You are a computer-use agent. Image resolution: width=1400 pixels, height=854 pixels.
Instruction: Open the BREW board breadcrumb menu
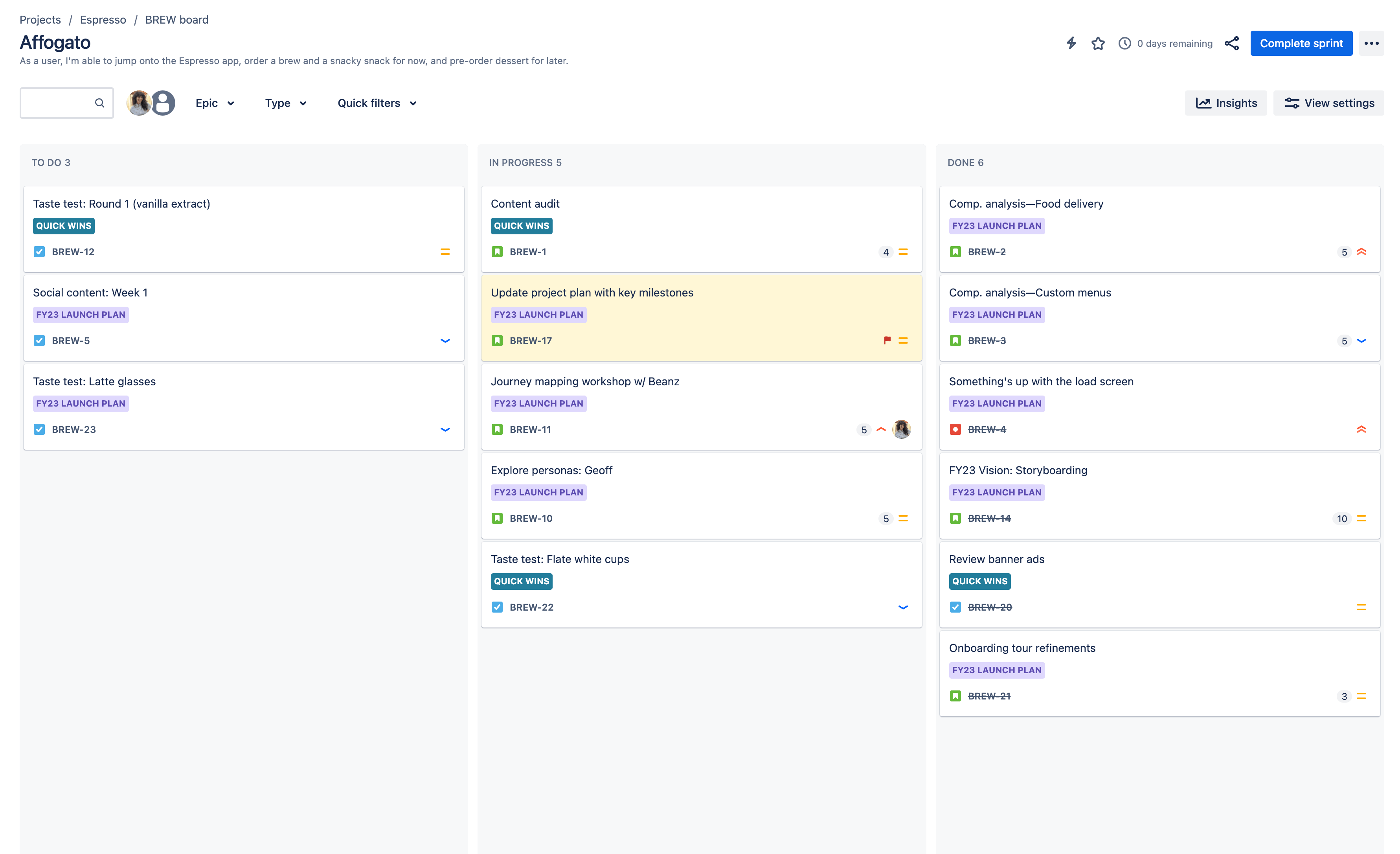point(177,19)
